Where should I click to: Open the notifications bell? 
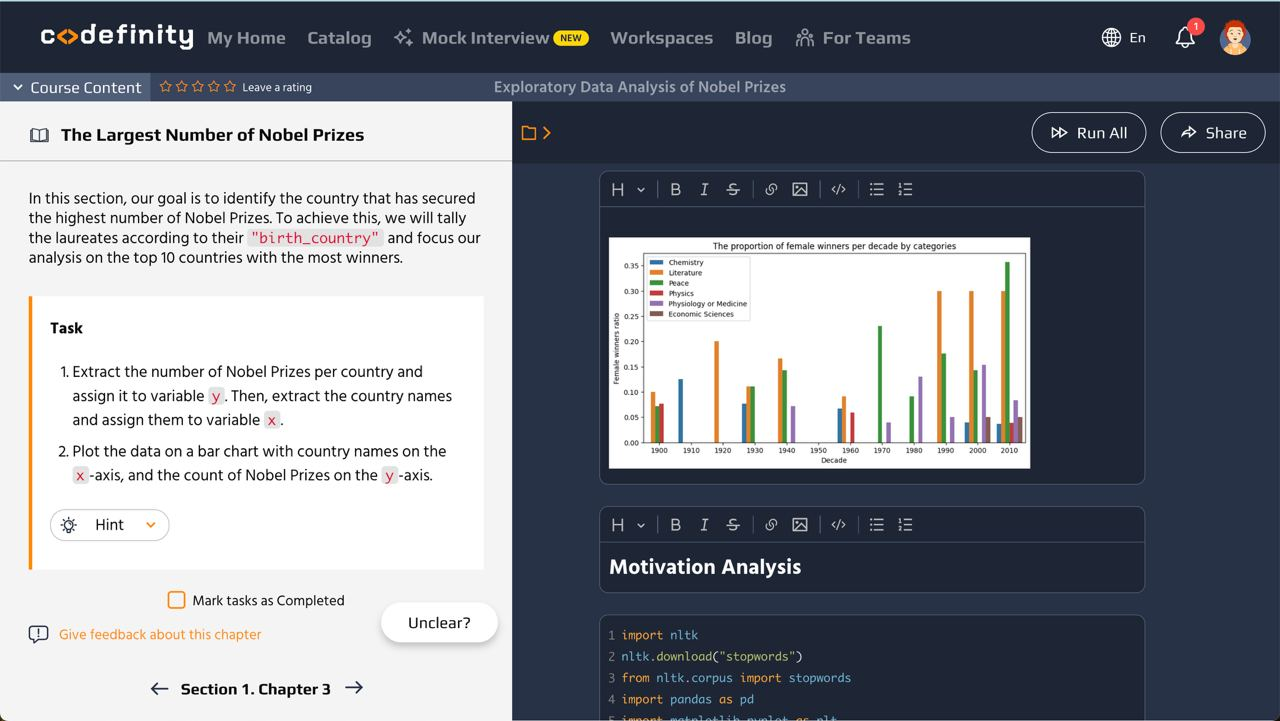(x=1185, y=38)
